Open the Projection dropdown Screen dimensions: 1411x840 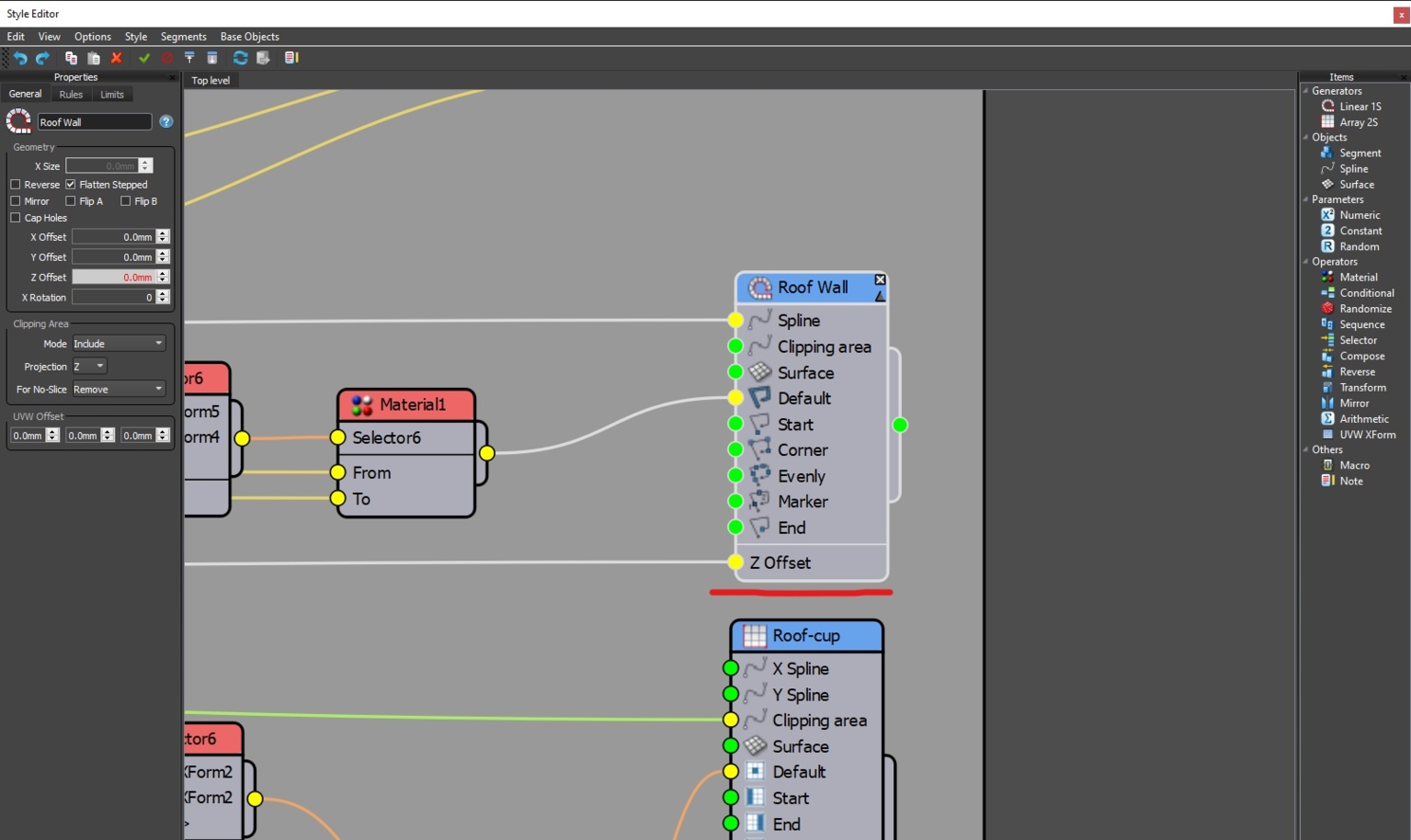(90, 366)
